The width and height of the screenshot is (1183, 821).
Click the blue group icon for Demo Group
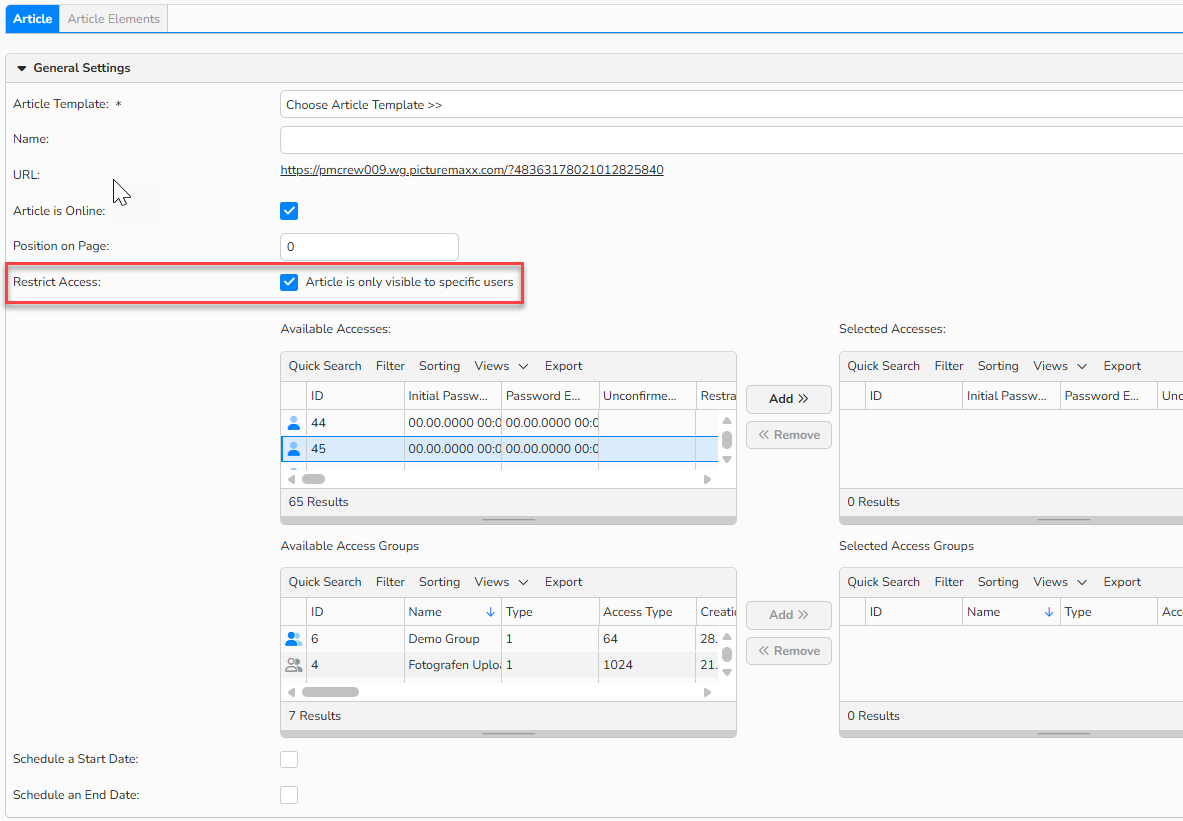pyautogui.click(x=293, y=639)
